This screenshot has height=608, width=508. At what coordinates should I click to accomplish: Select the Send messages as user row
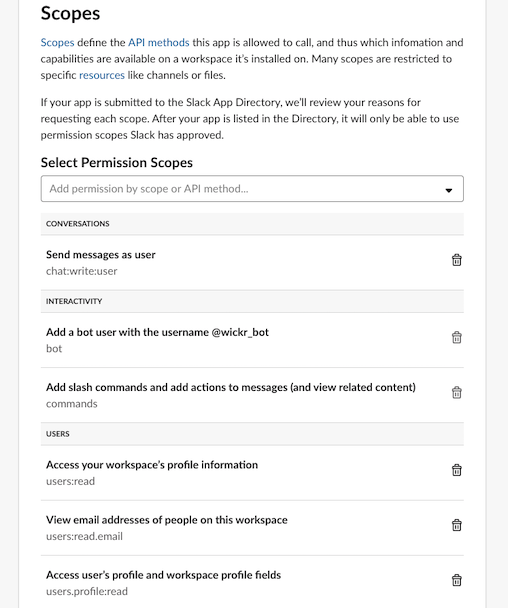(x=252, y=263)
